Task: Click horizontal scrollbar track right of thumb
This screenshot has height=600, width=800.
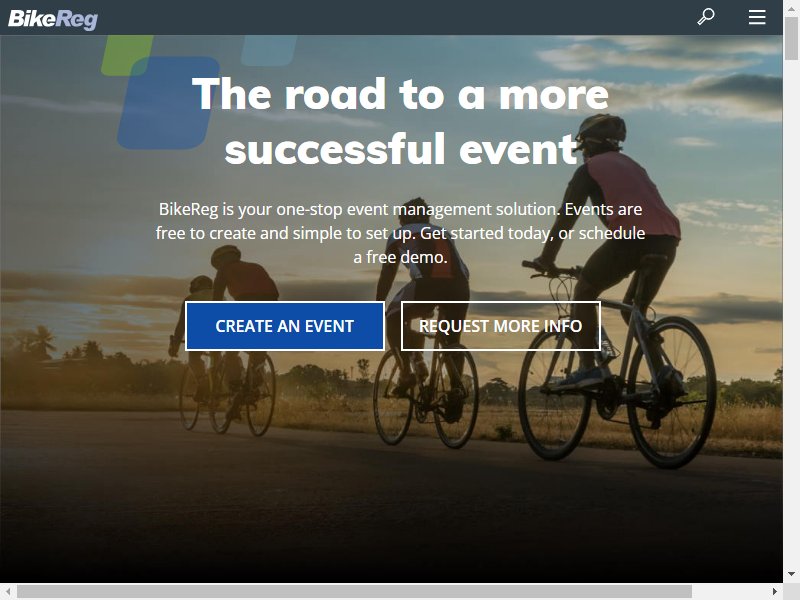Action: click(x=730, y=591)
